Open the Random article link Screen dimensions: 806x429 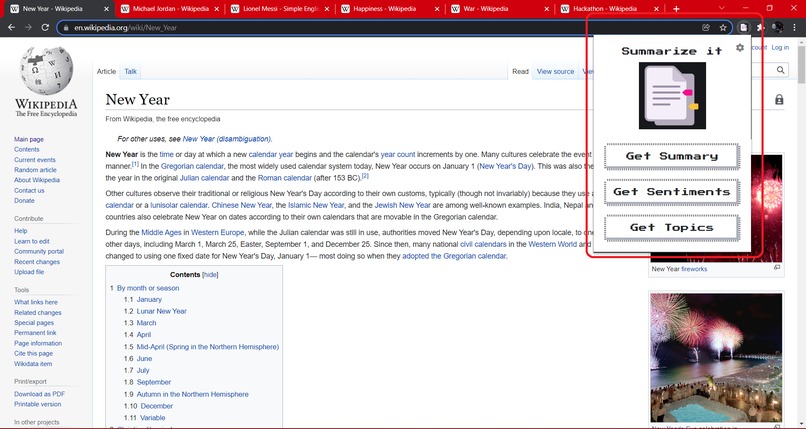35,170
